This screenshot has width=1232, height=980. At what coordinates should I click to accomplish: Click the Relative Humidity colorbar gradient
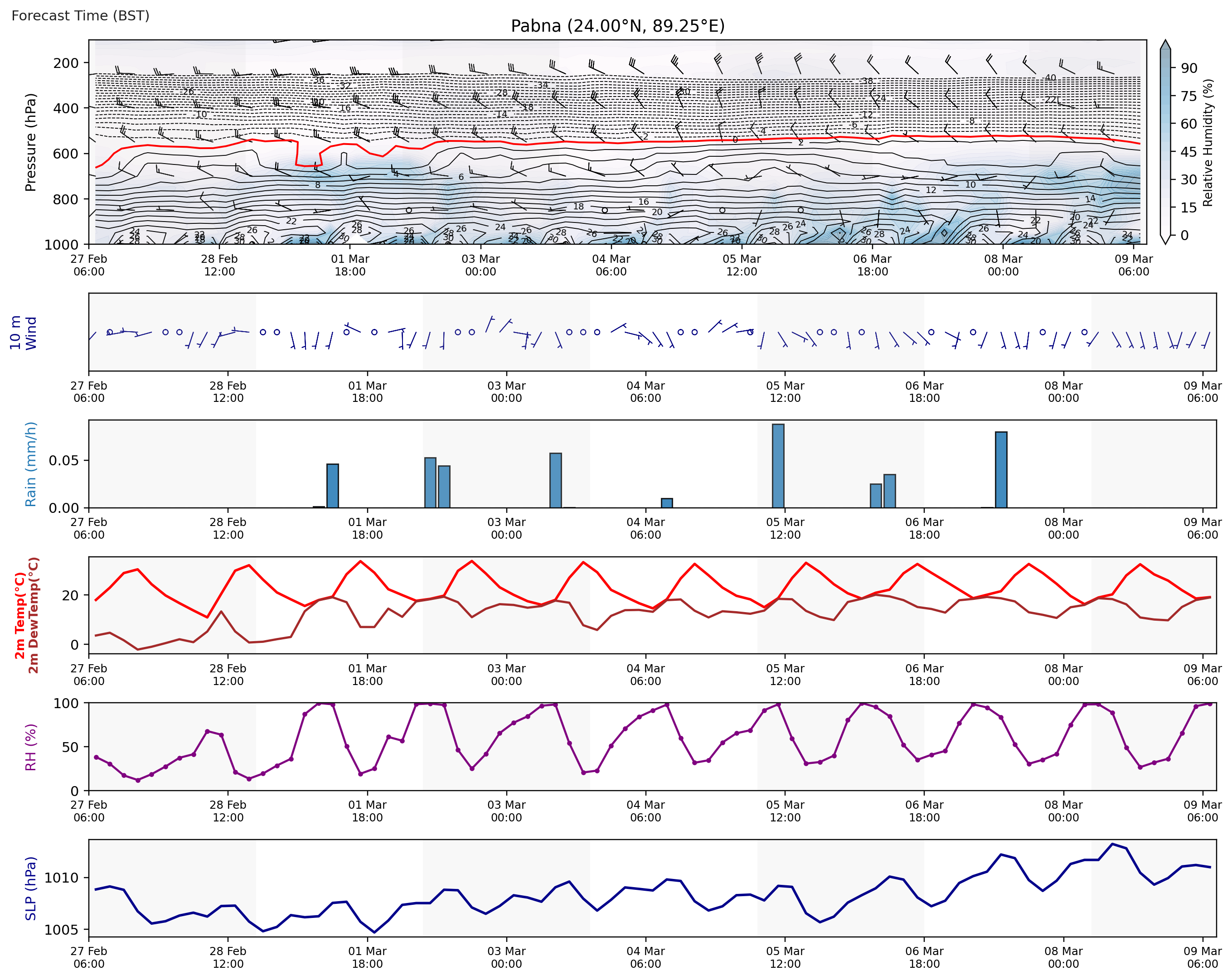pyautogui.click(x=1165, y=143)
